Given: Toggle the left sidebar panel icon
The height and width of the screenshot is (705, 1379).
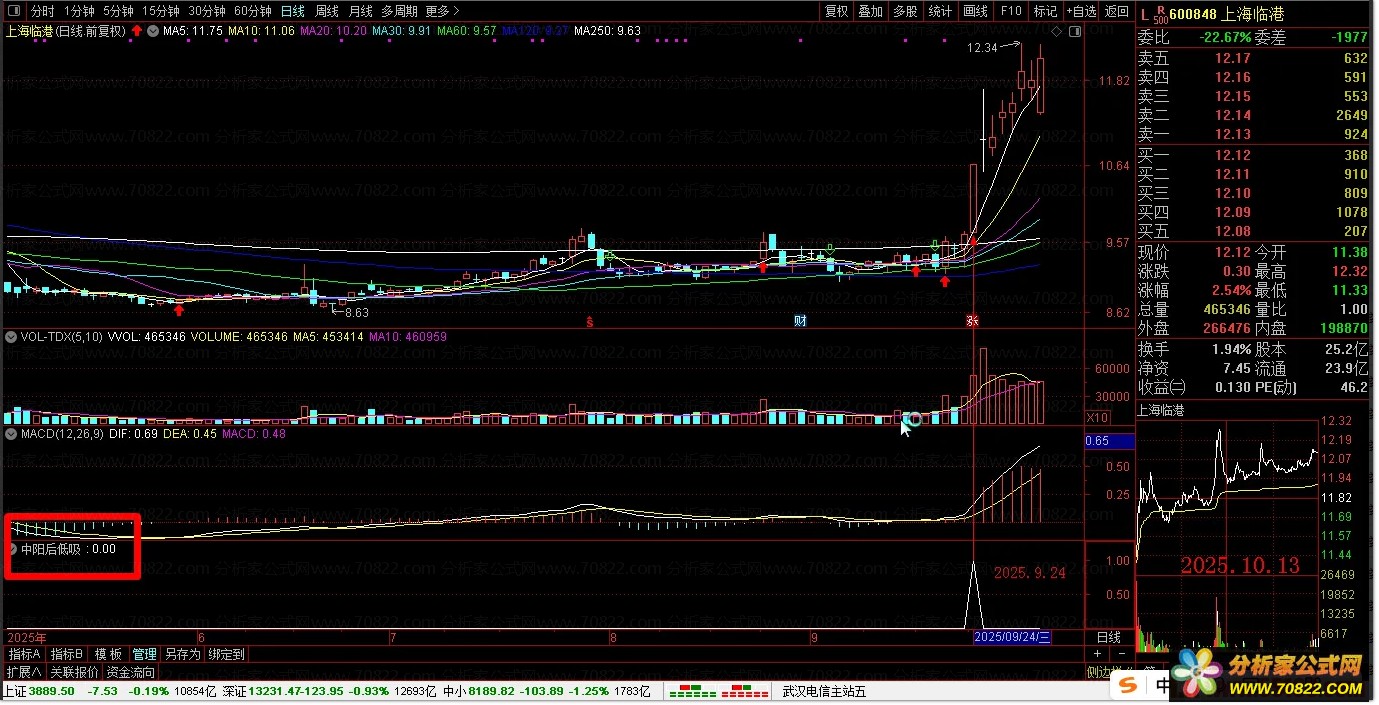Looking at the screenshot, I should pos(14,11).
